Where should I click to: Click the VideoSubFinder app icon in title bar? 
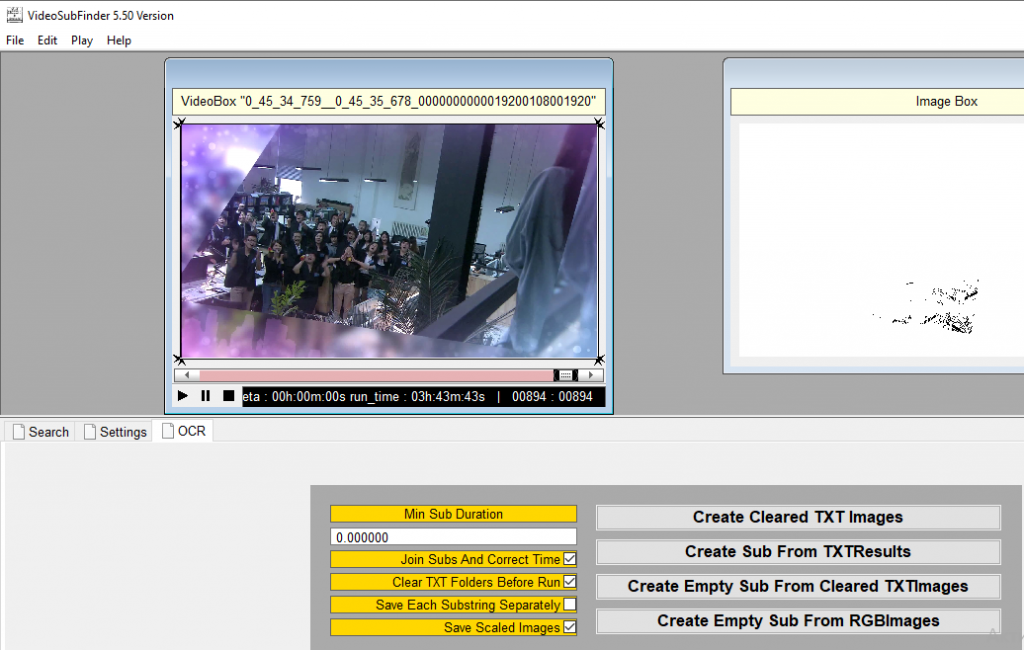[x=14, y=15]
